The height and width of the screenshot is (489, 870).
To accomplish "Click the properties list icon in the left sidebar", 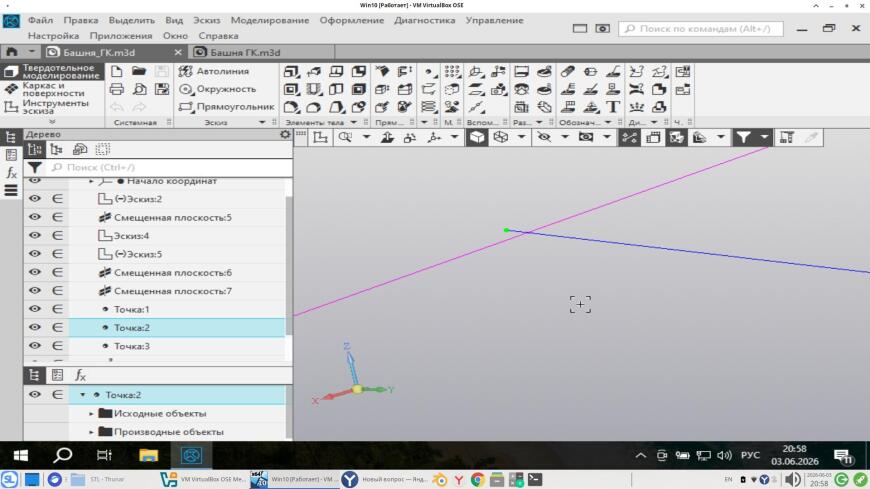I will [11, 155].
